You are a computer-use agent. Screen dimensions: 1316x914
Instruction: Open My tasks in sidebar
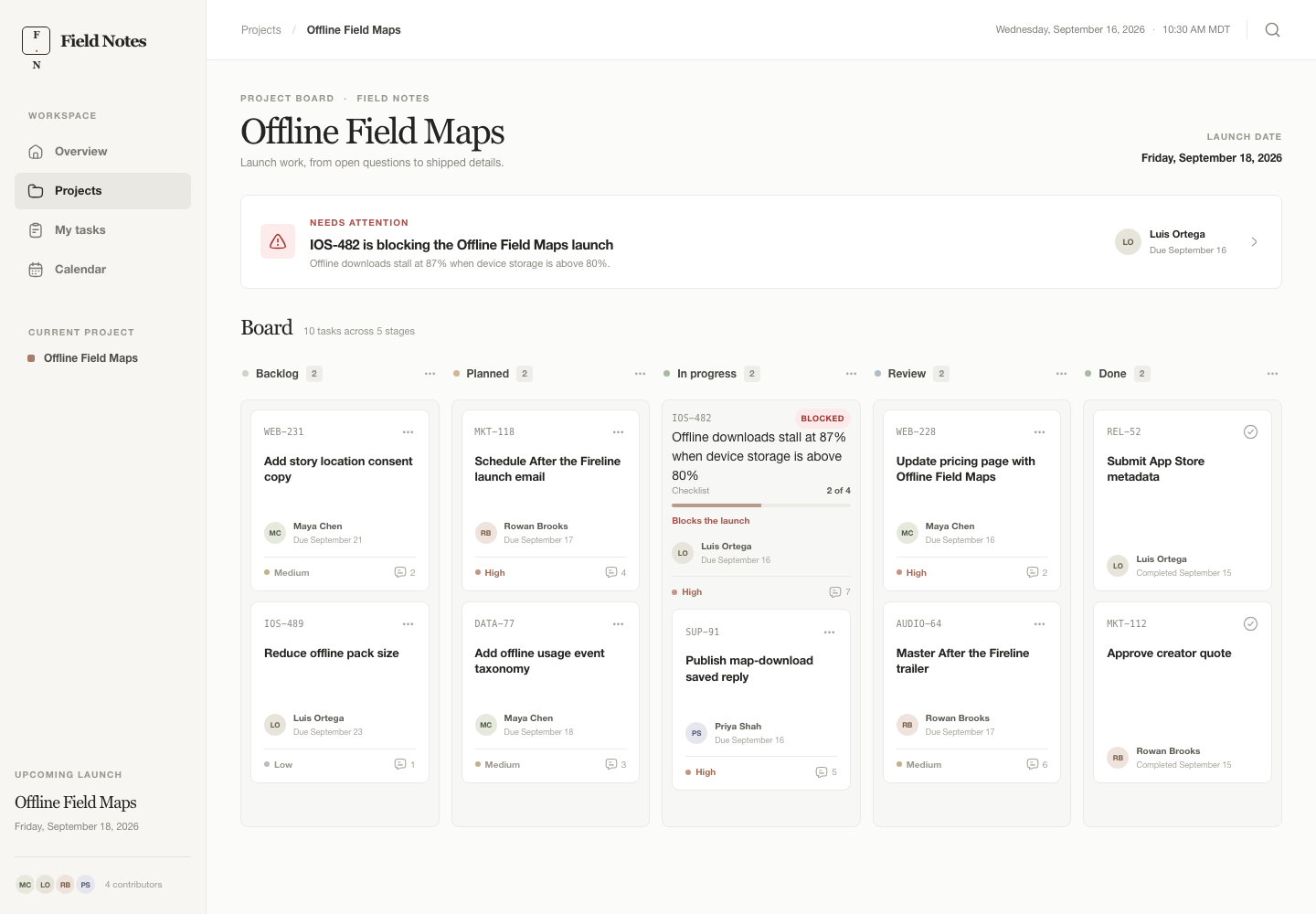(102, 230)
